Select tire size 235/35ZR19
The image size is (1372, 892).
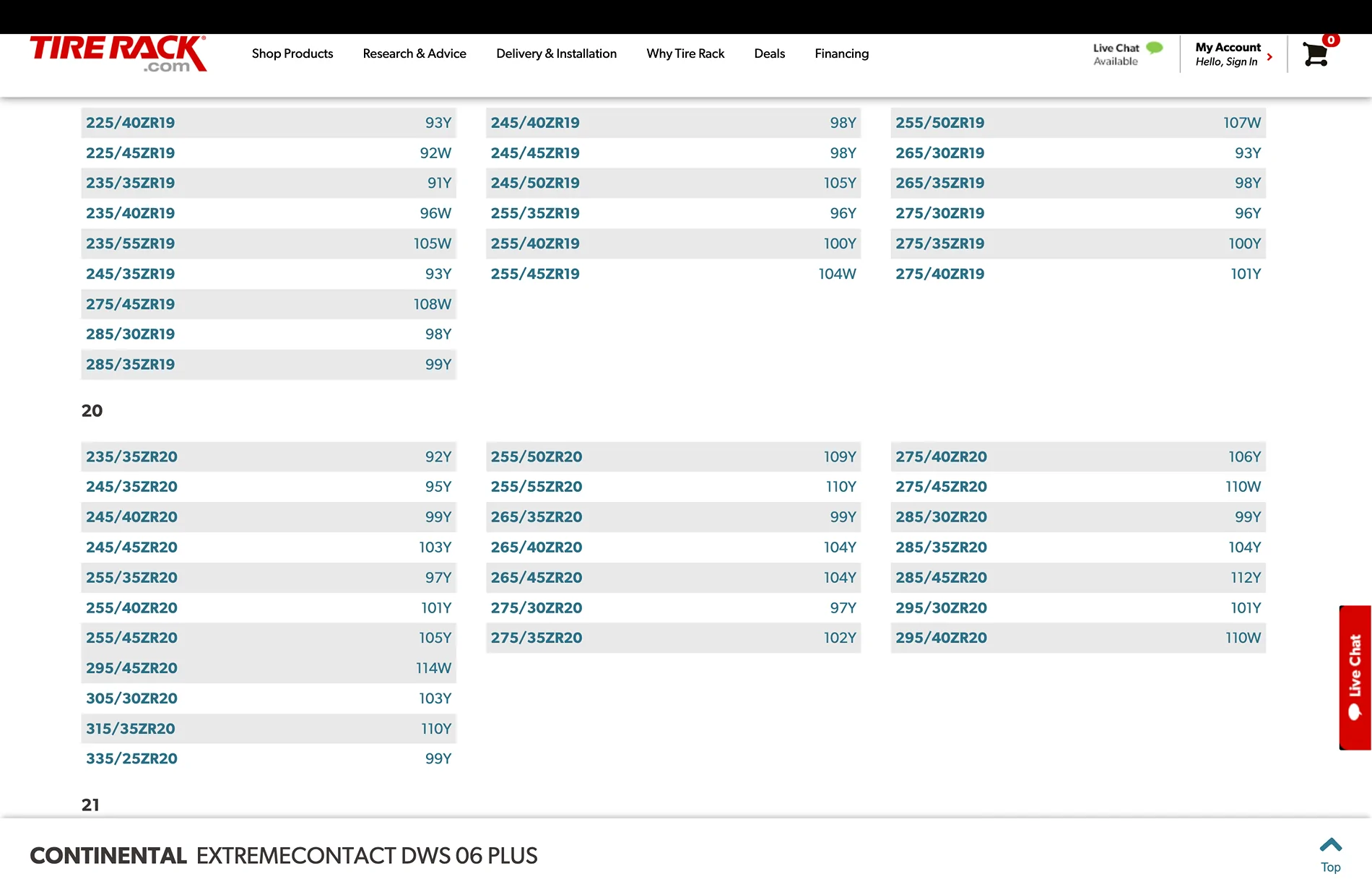[269, 183]
